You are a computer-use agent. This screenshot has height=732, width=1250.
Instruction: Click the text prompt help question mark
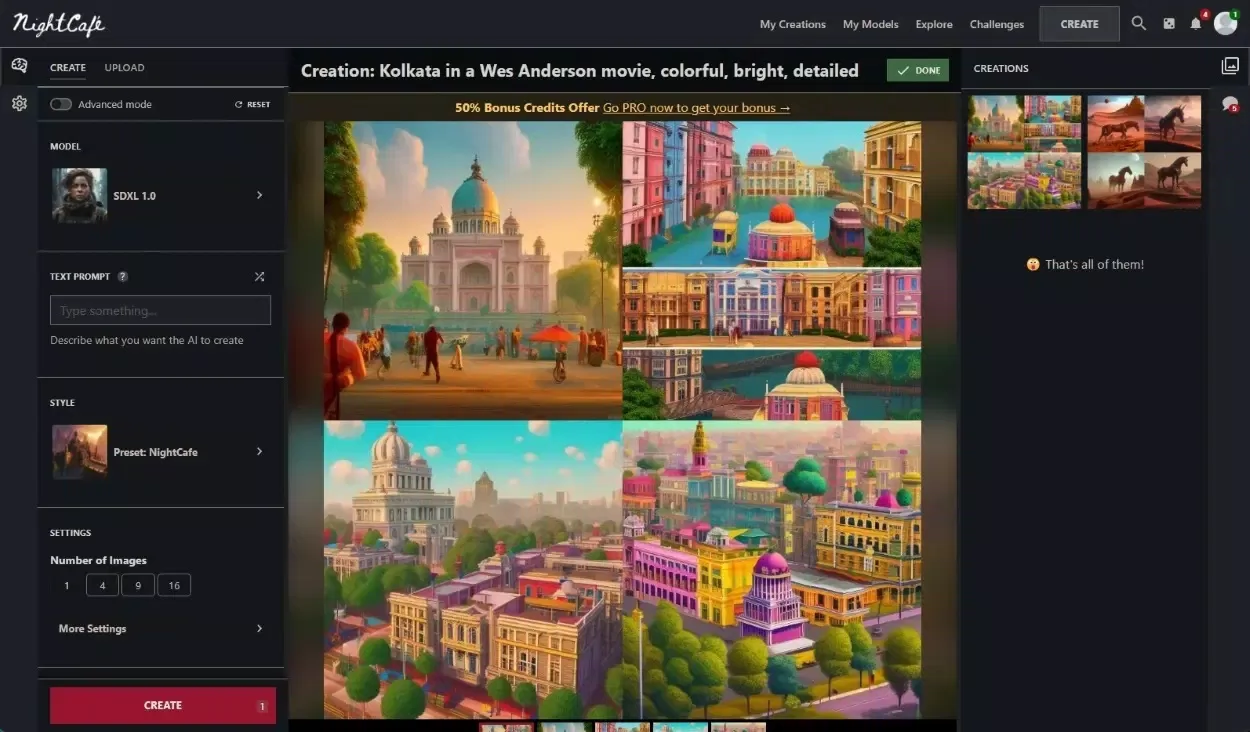[123, 277]
